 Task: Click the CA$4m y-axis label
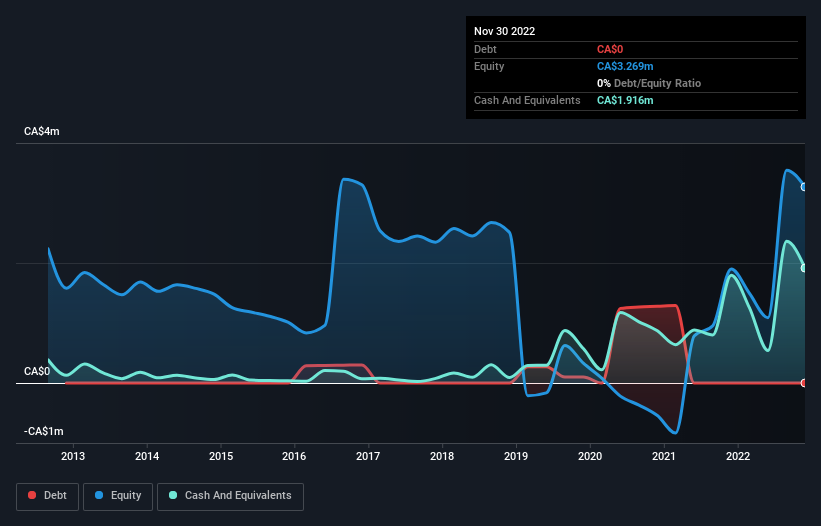pyautogui.click(x=42, y=131)
